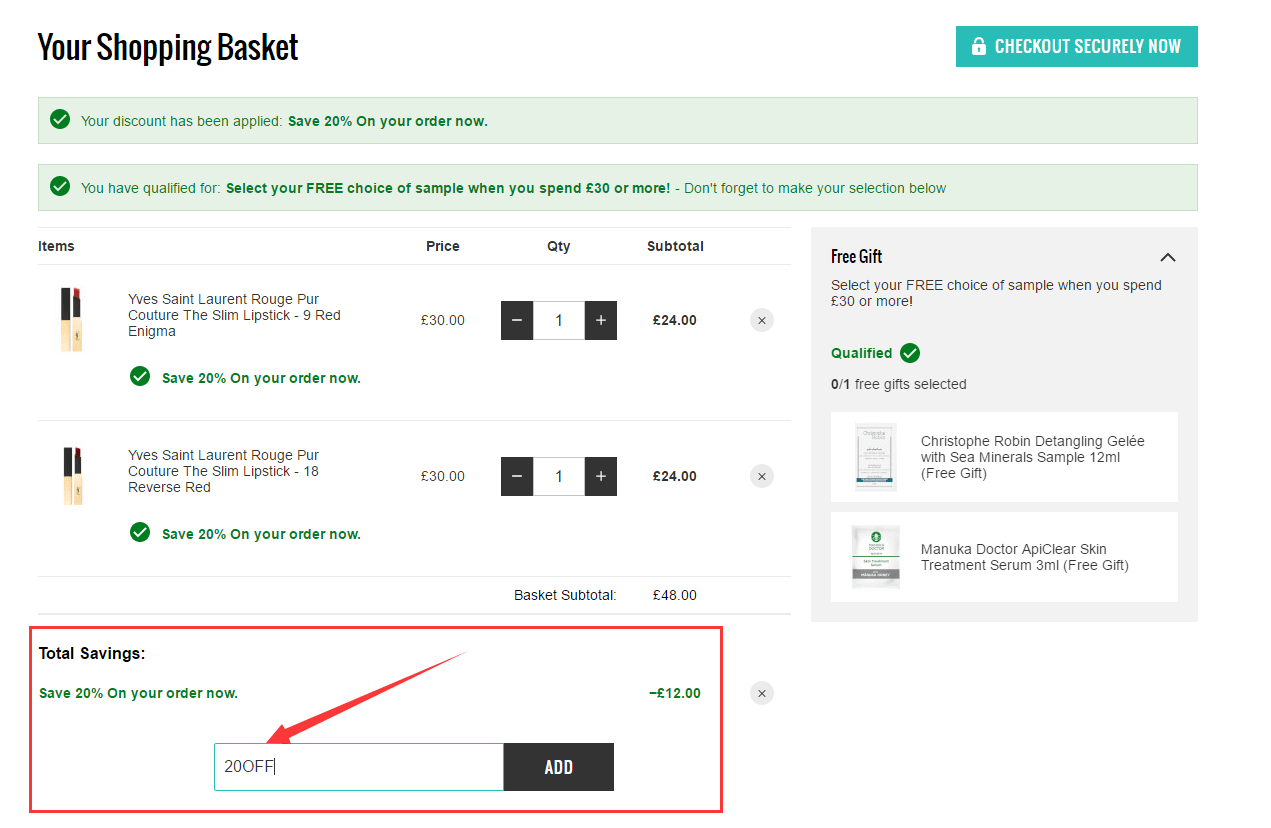The image size is (1271, 828).
Task: Click the Total Savings label
Action: (92, 653)
